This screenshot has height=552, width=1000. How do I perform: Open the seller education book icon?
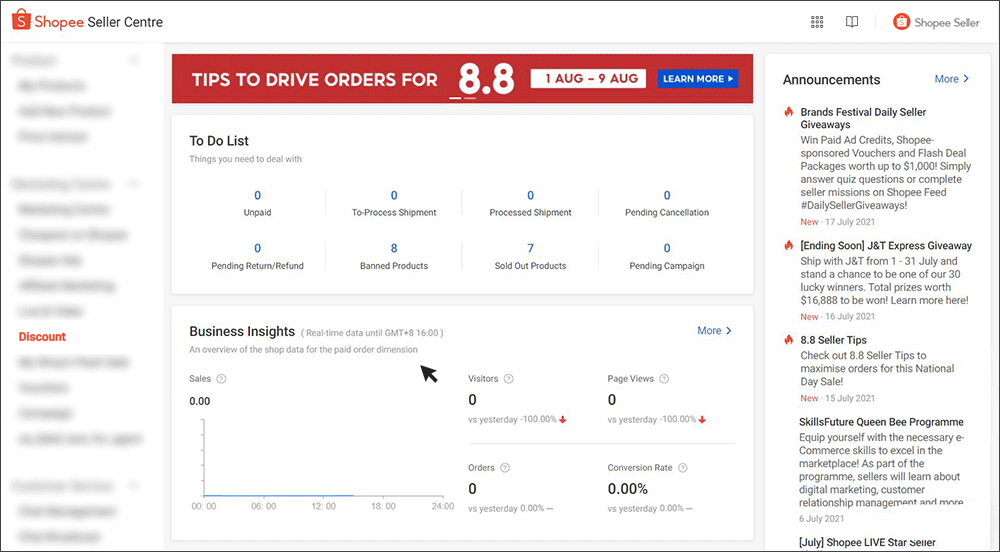pos(852,22)
